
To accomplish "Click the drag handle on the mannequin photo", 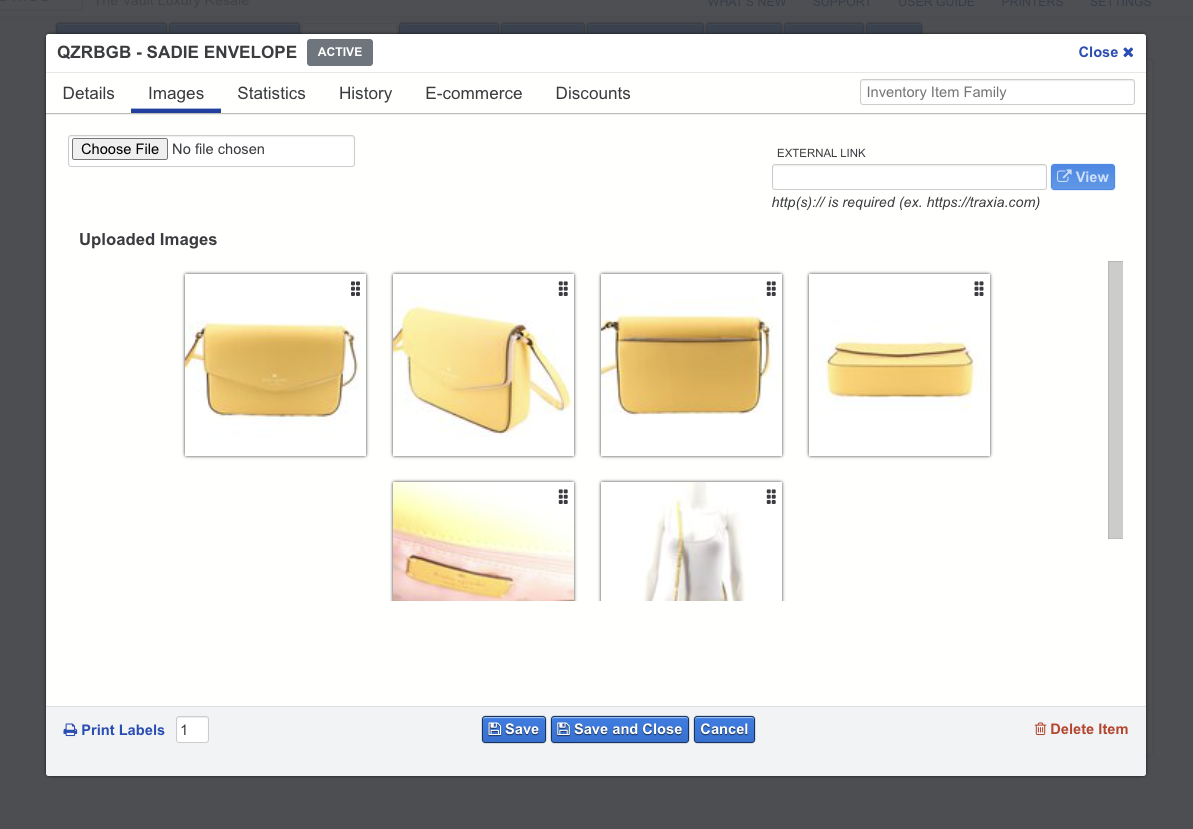I will coord(770,496).
